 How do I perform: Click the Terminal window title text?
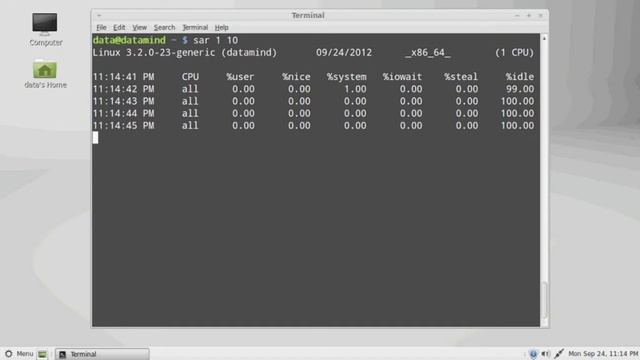(308, 16)
